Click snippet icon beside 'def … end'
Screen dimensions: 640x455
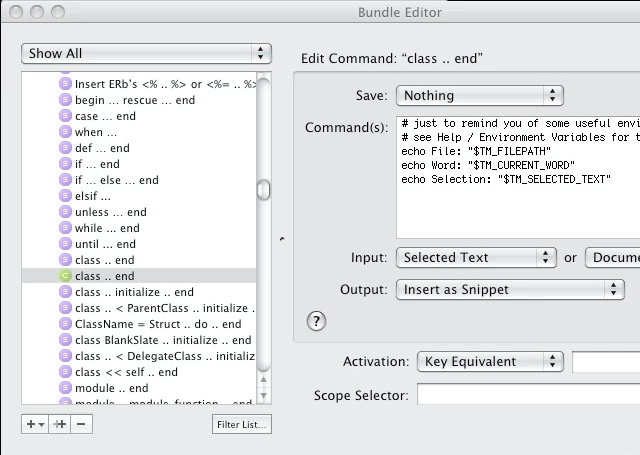click(x=65, y=148)
